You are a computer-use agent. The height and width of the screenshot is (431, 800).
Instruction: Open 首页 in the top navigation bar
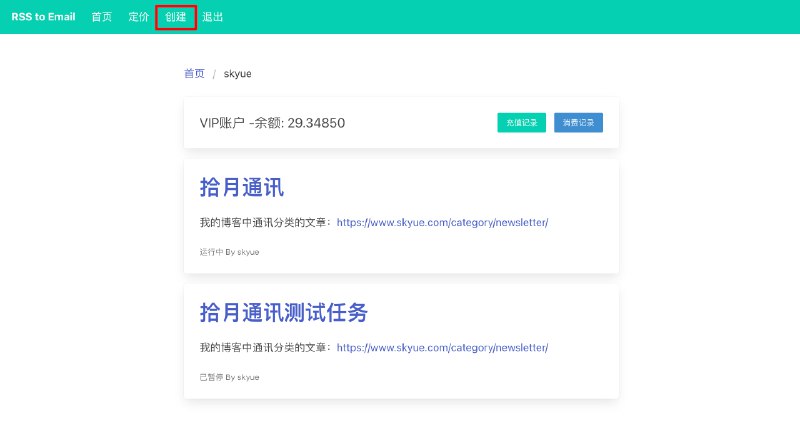[101, 17]
